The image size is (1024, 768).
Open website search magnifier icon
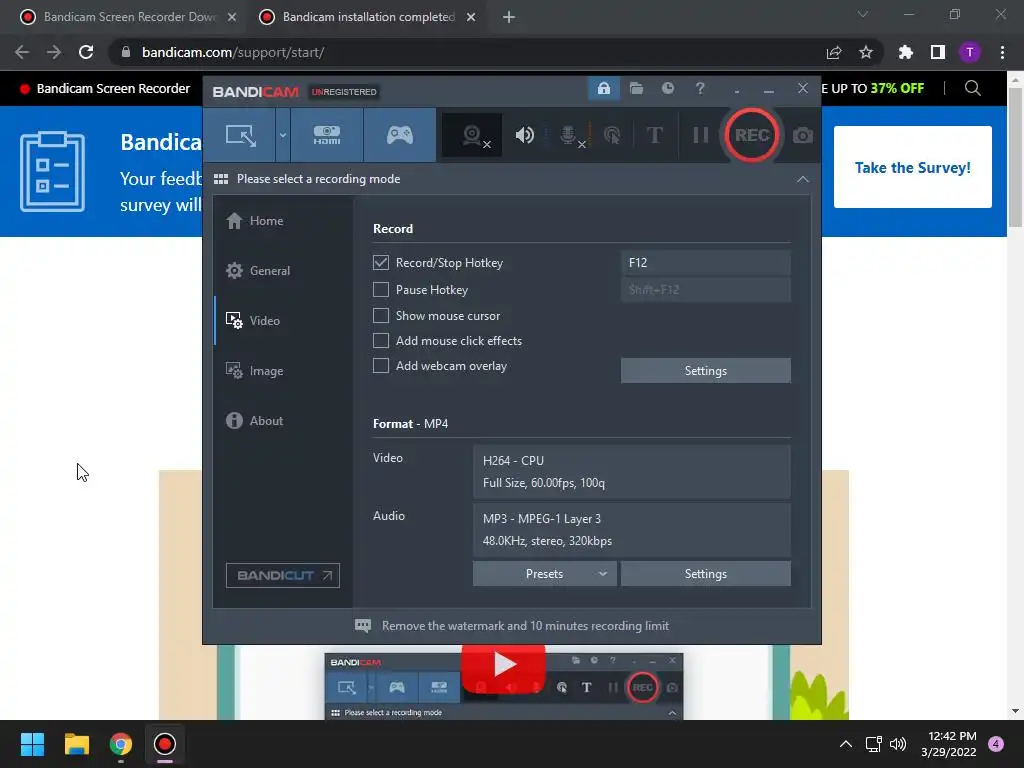coord(972,88)
